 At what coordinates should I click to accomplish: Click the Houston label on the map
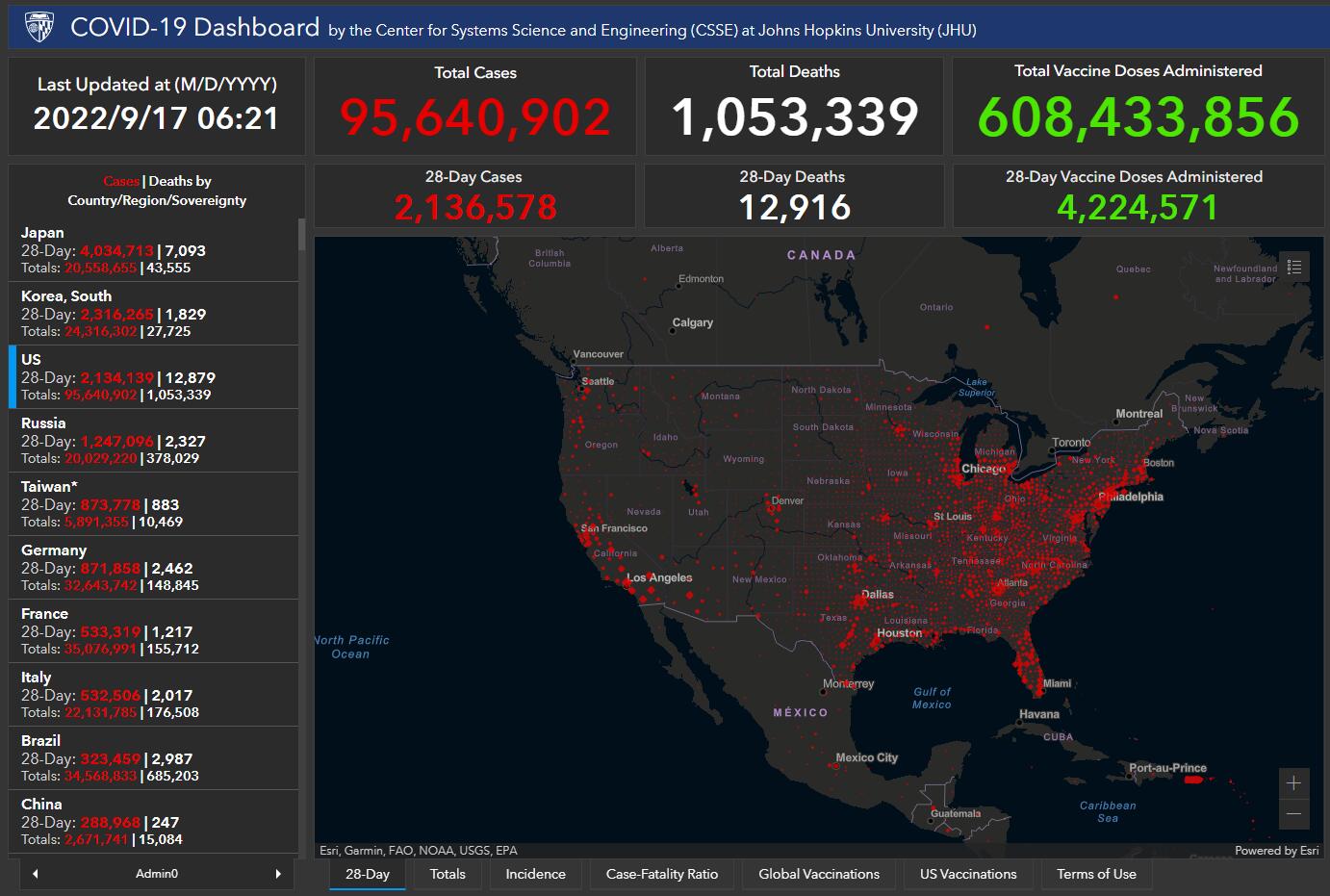pyautogui.click(x=900, y=633)
